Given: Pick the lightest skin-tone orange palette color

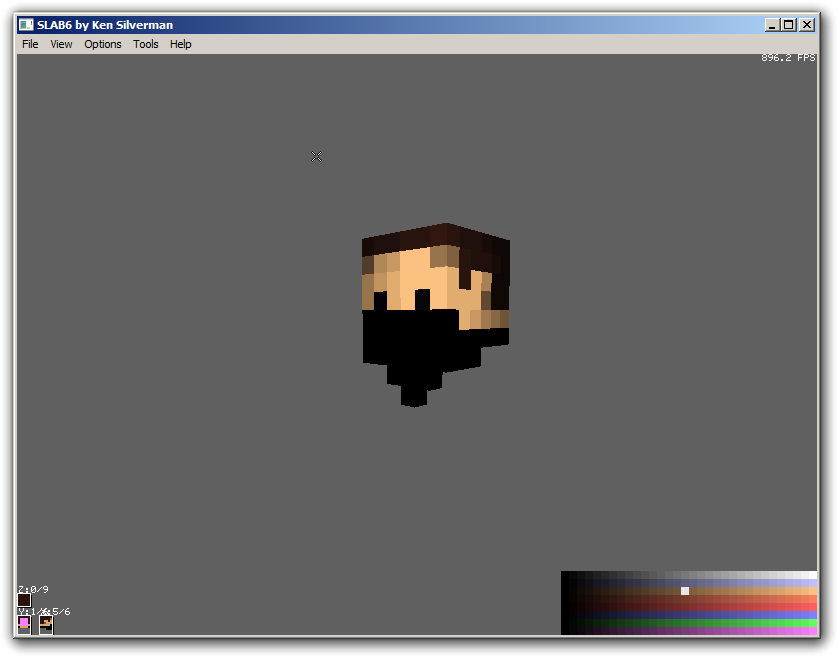Looking at the screenshot, I should (x=813, y=591).
